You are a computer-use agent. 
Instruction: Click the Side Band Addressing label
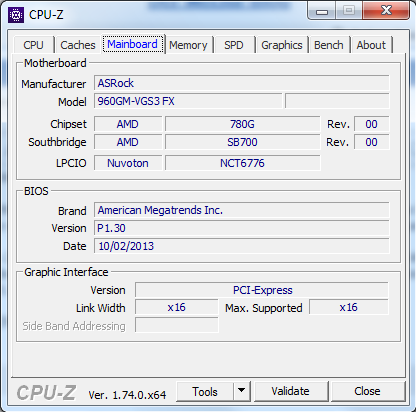74,326
